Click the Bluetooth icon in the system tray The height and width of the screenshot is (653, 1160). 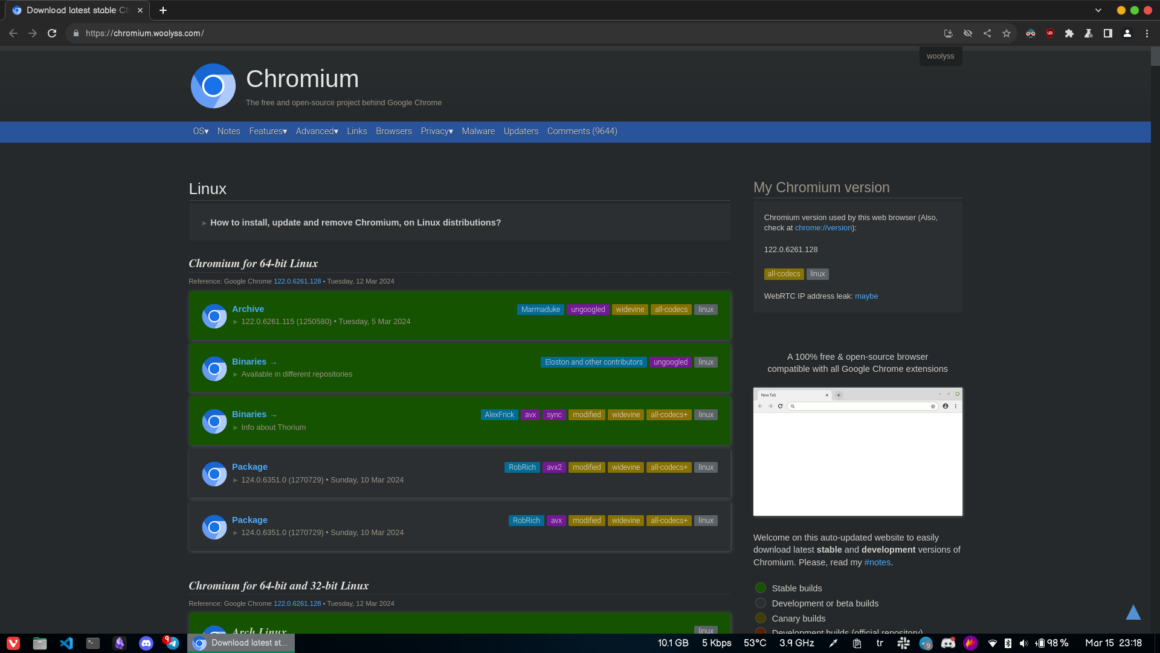click(x=1008, y=643)
